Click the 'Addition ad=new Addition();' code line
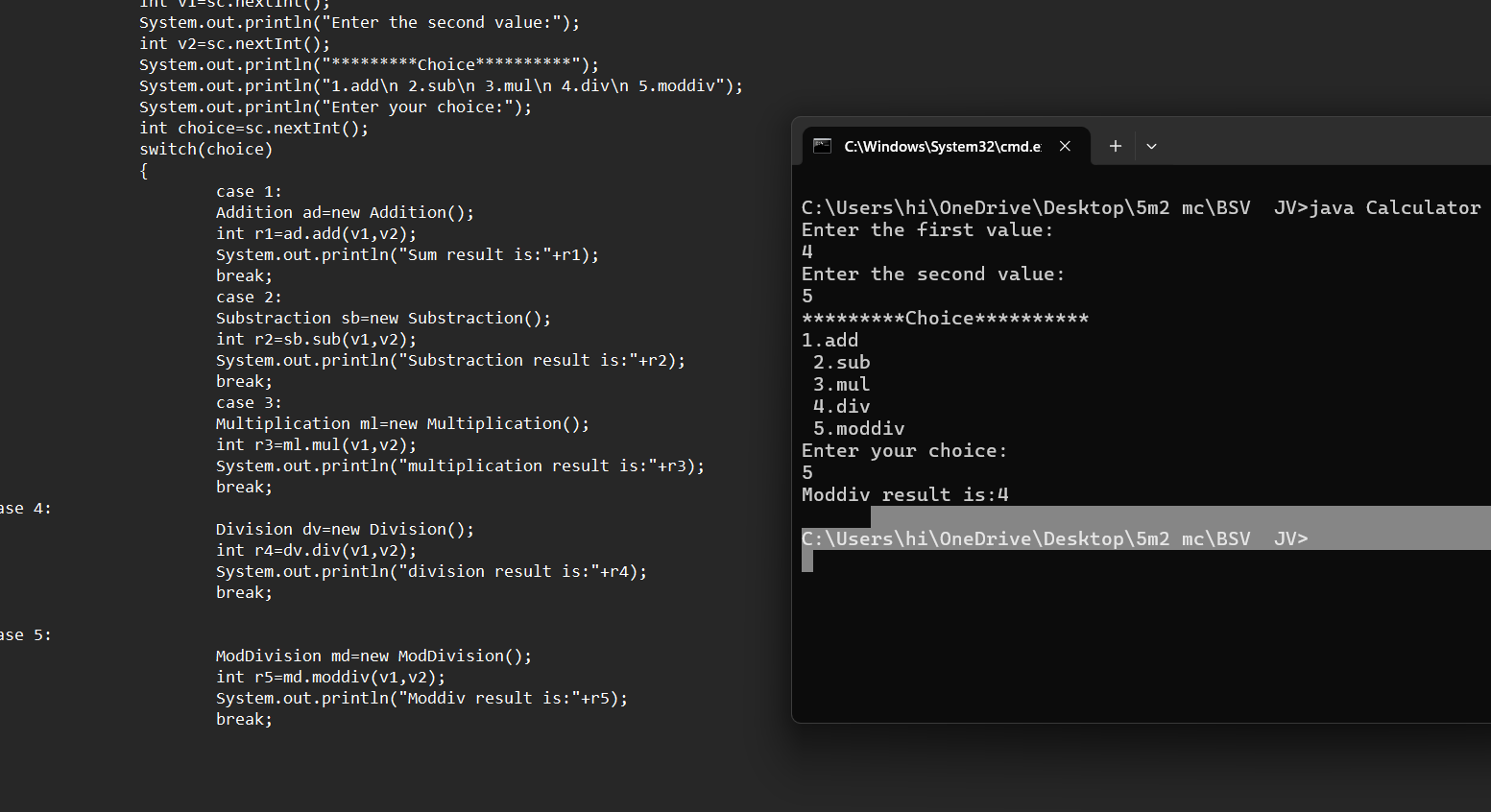Screen dimensions: 1491x812 tap(343, 211)
